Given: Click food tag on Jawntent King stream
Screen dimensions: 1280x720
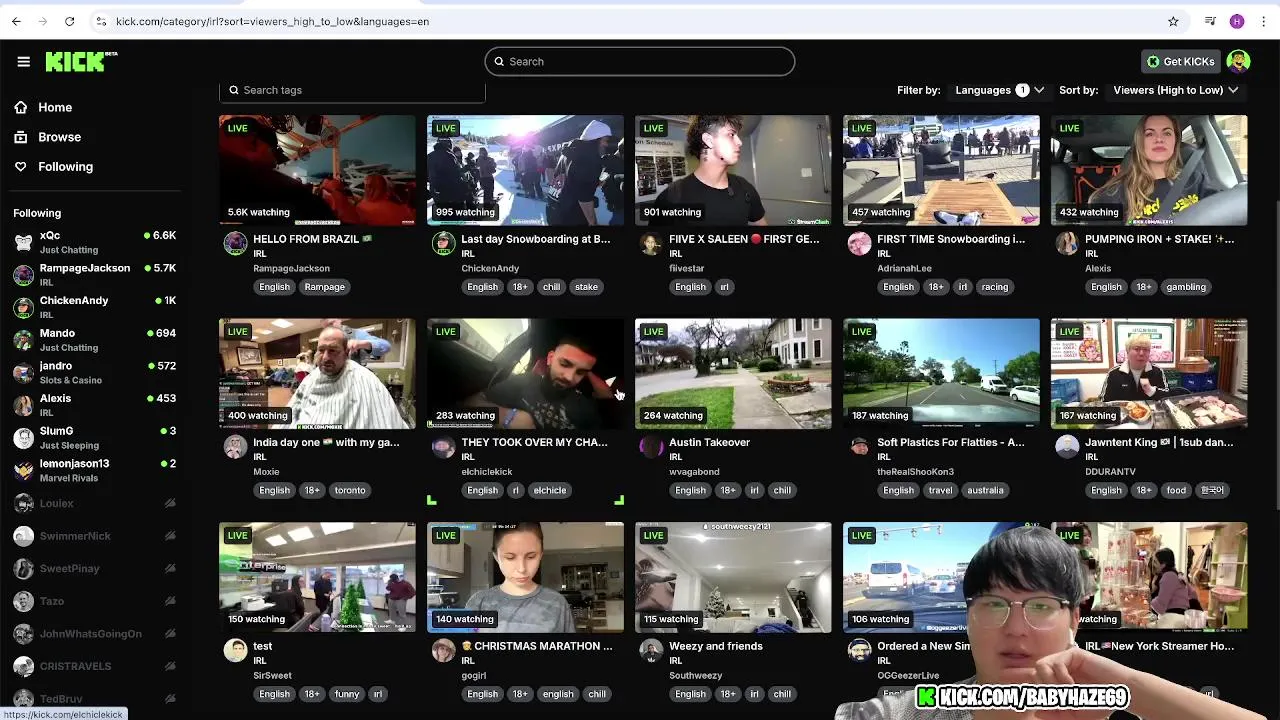Looking at the screenshot, I should point(1176,490).
